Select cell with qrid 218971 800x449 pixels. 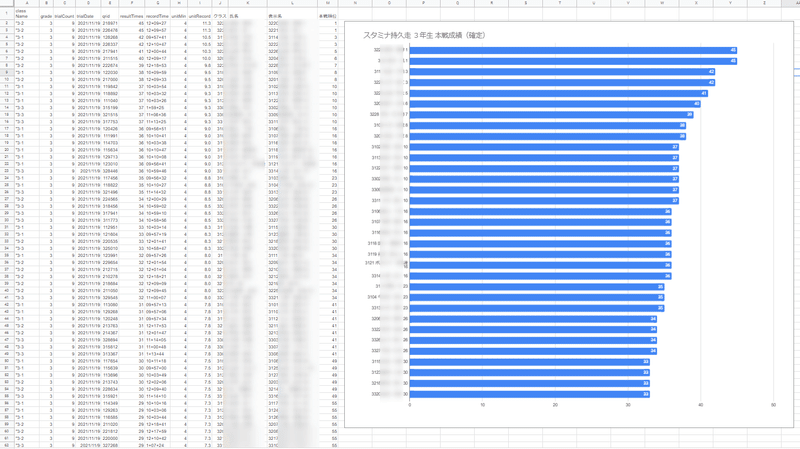click(x=110, y=23)
